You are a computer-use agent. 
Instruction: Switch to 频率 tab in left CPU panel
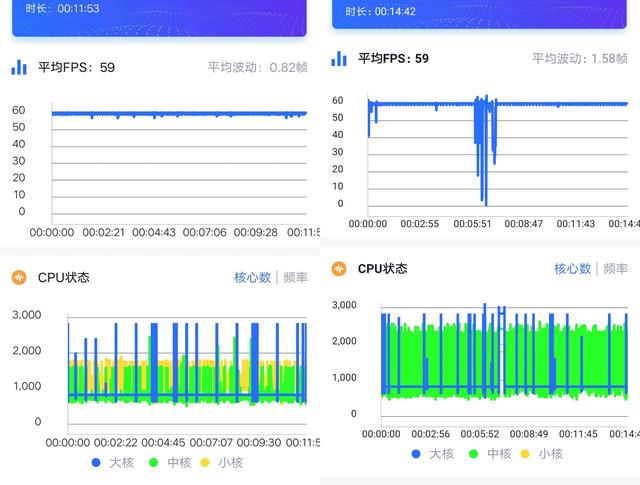[x=295, y=278]
